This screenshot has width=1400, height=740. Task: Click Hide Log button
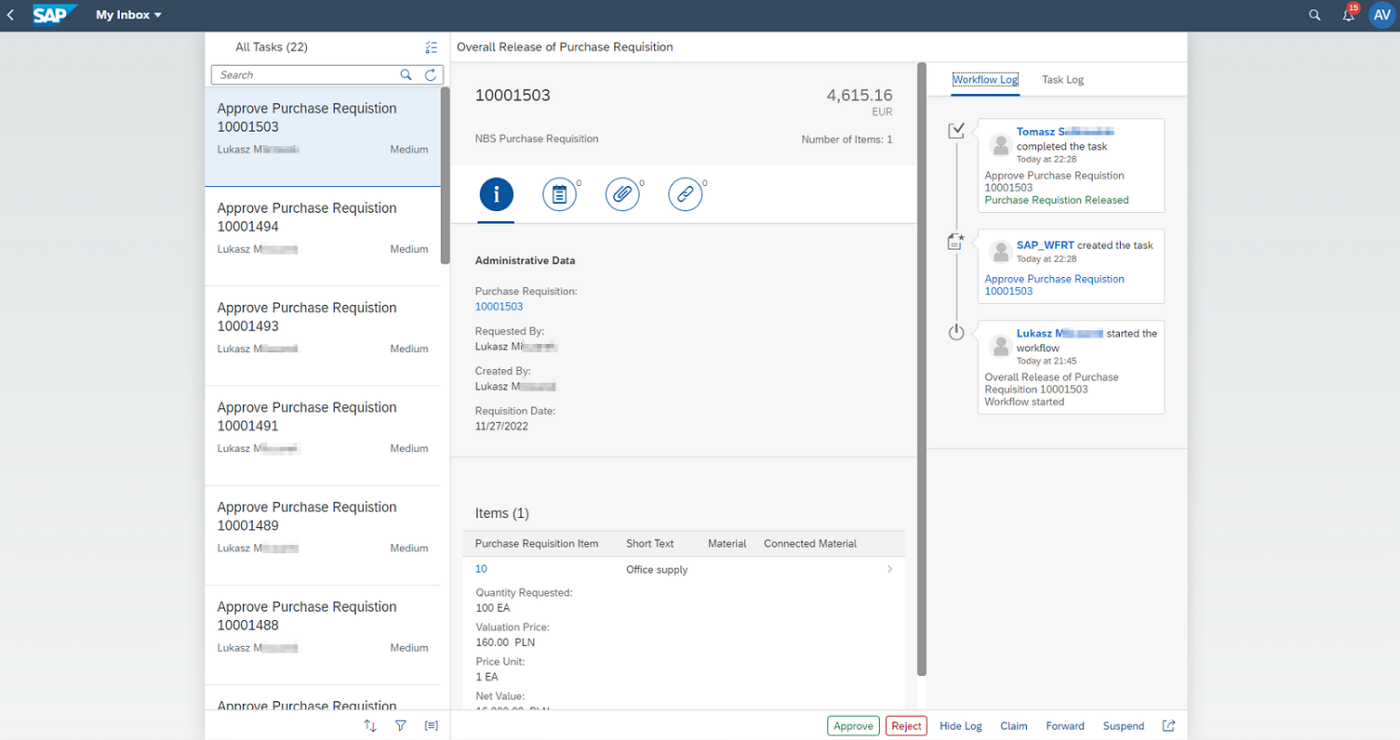coord(961,726)
